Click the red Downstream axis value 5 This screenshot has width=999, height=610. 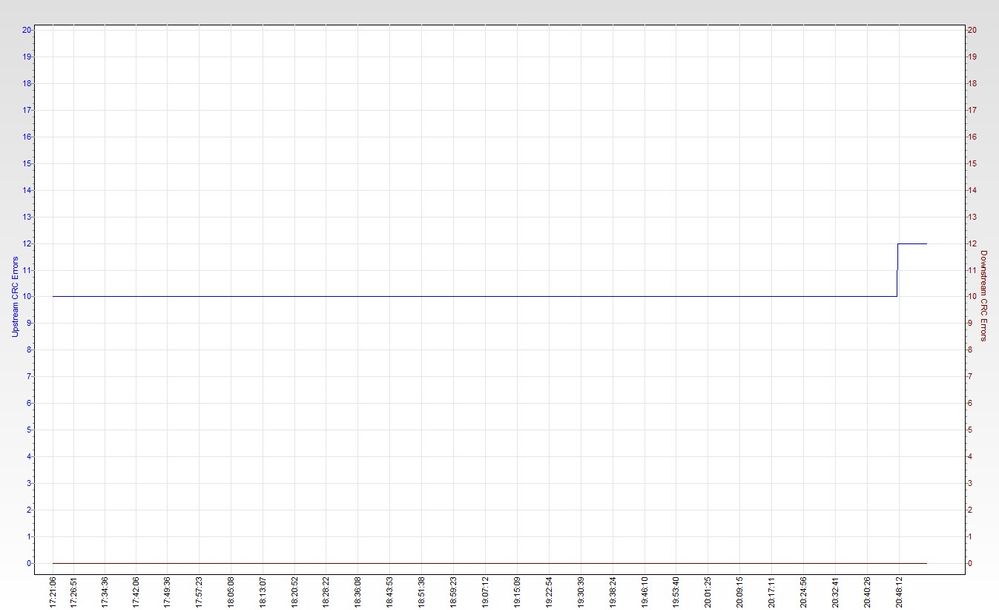(x=970, y=430)
